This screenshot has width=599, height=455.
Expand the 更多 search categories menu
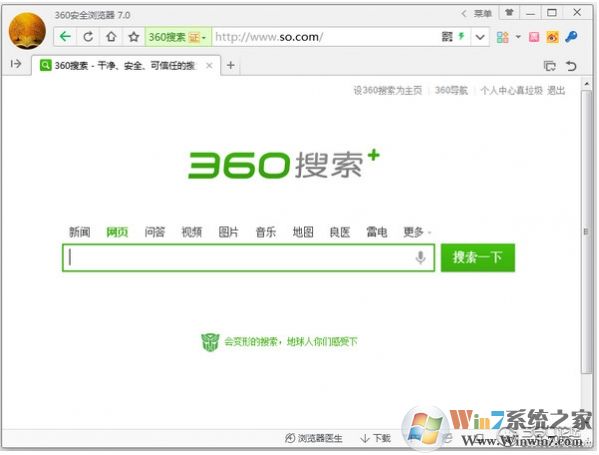click(416, 232)
